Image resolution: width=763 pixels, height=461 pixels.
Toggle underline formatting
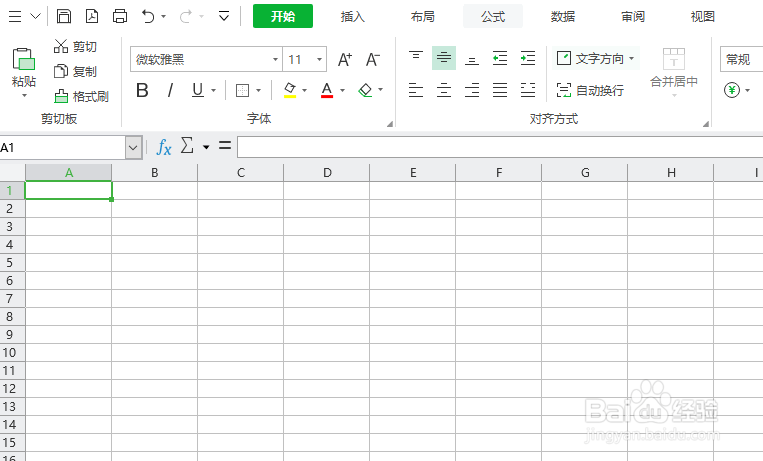[x=198, y=90]
